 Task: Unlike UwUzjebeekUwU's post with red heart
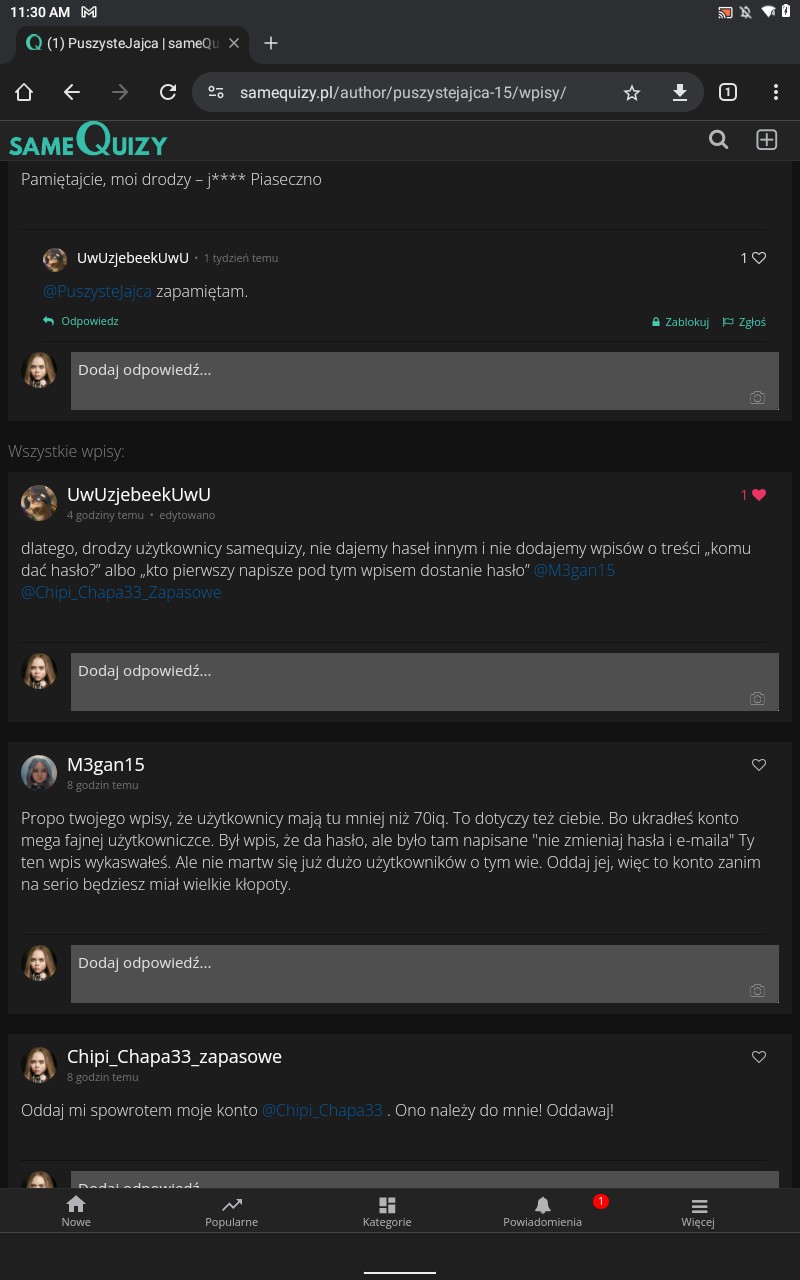[x=758, y=494]
